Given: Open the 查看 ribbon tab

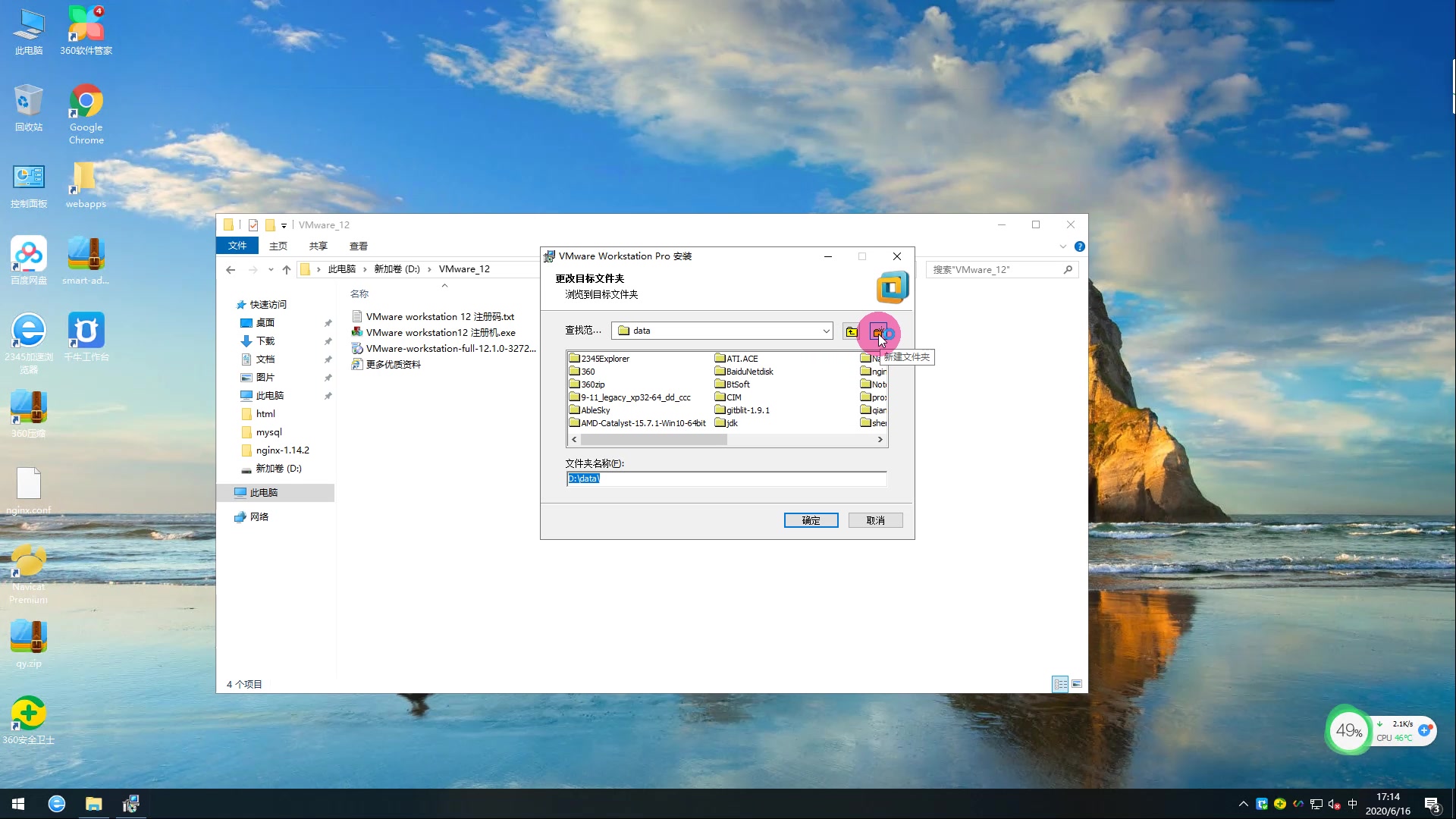Looking at the screenshot, I should (359, 246).
